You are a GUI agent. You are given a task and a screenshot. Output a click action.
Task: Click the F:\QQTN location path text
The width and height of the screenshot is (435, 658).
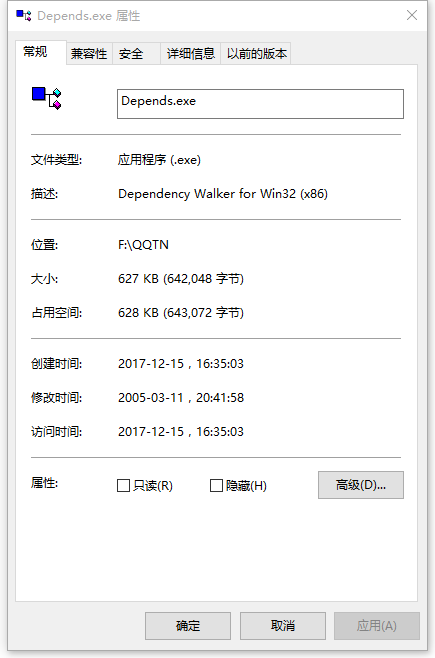[x=143, y=245]
